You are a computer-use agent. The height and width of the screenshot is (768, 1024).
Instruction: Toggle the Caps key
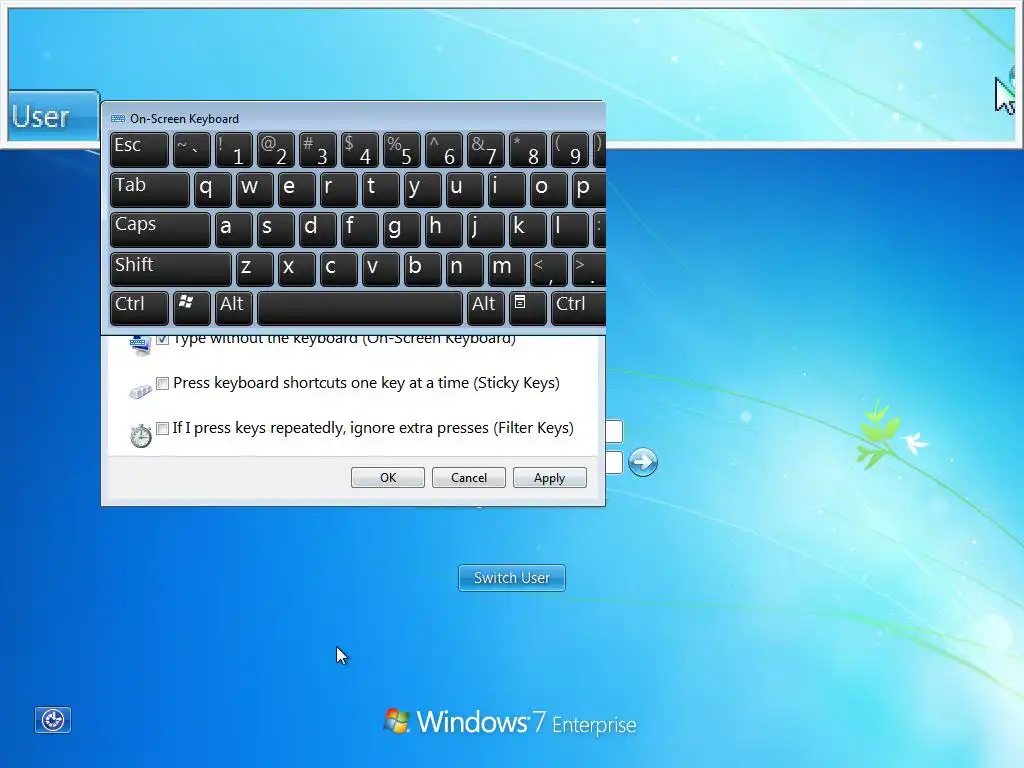click(x=160, y=229)
